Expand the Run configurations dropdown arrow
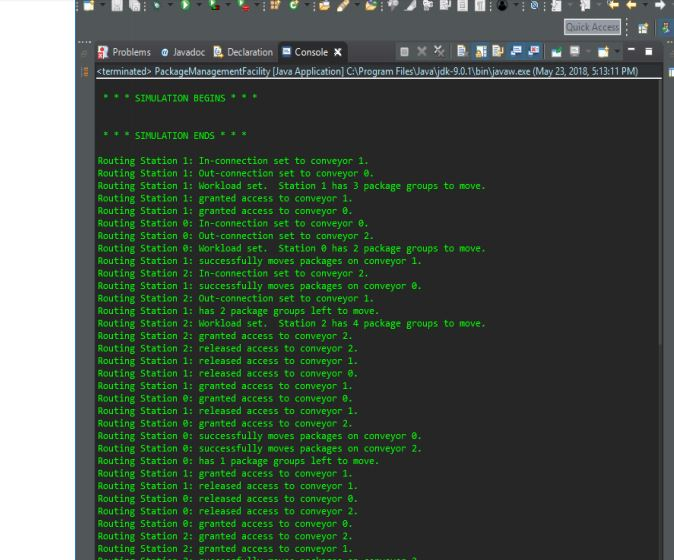Screen dimensions: 674x560 pyautogui.click(x=199, y=5)
